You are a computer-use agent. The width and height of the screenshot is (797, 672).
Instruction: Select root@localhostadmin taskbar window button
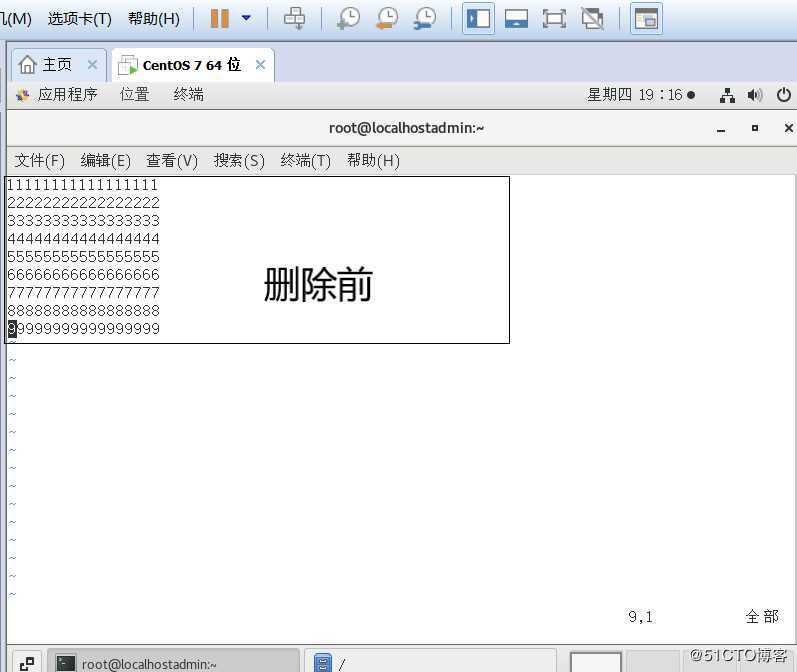173,662
